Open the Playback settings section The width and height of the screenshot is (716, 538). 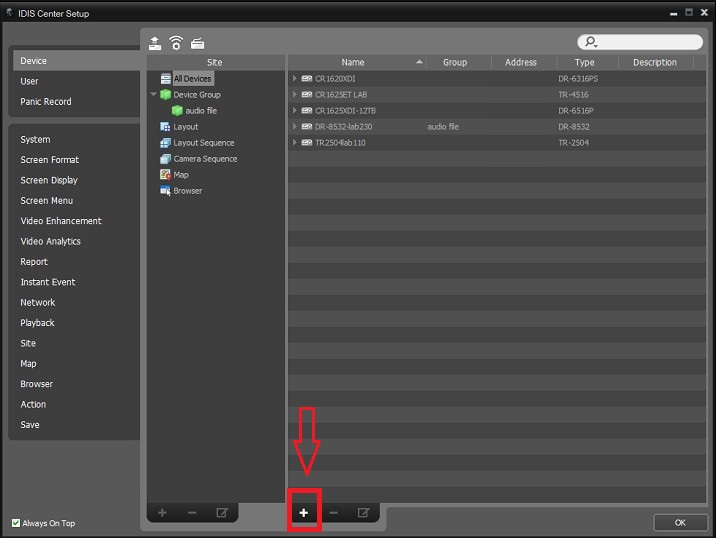point(37,323)
